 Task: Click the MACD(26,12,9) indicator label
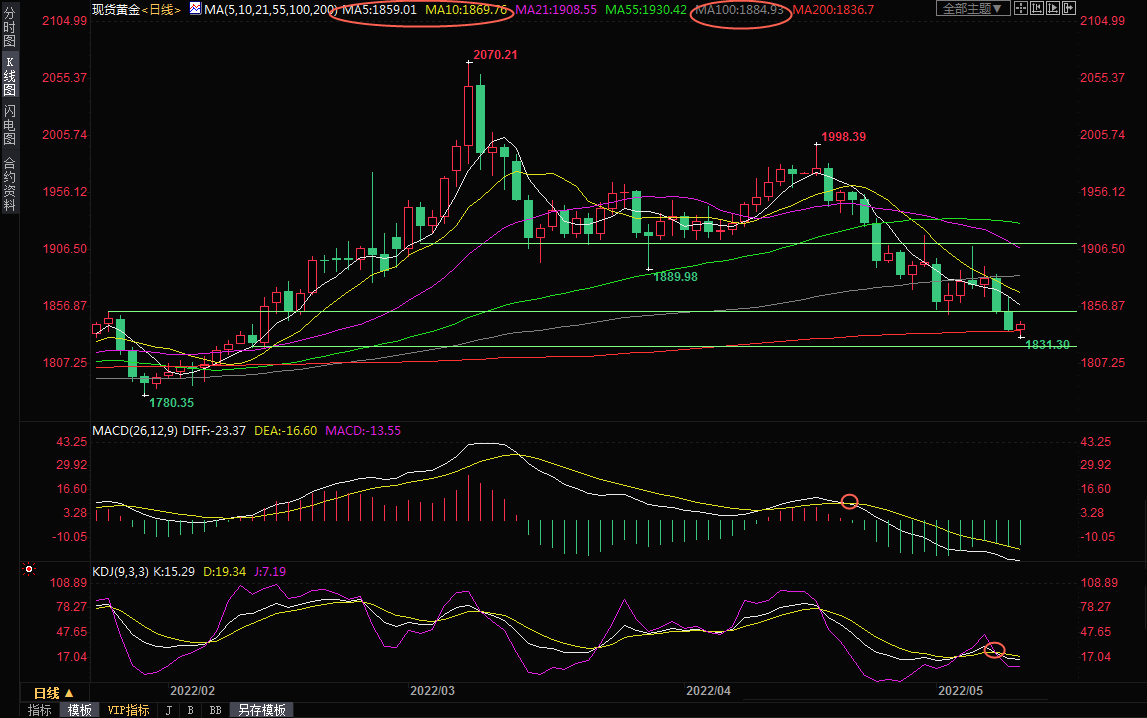click(136, 431)
